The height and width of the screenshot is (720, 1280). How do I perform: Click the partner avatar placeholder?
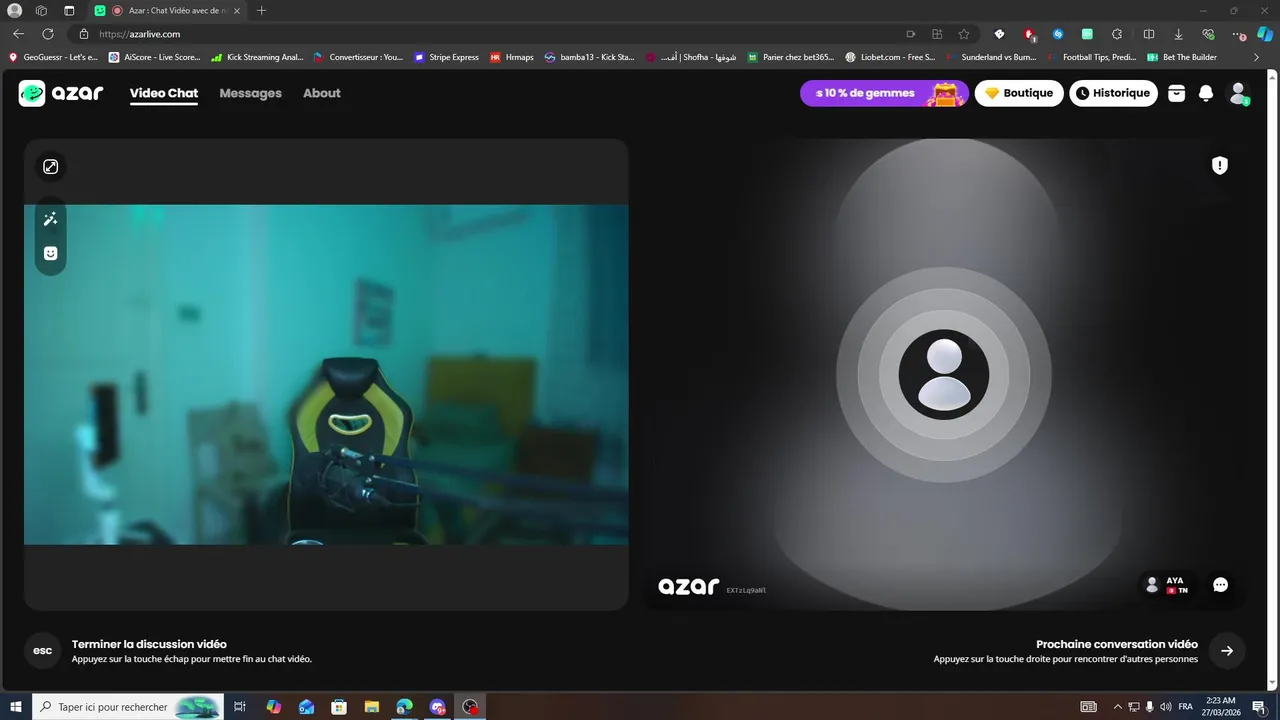(x=944, y=375)
